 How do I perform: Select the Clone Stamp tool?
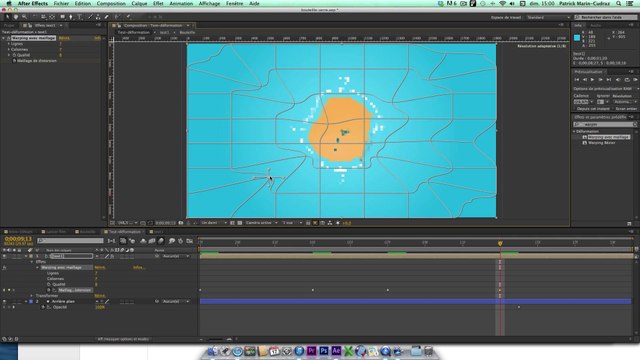[98, 17]
